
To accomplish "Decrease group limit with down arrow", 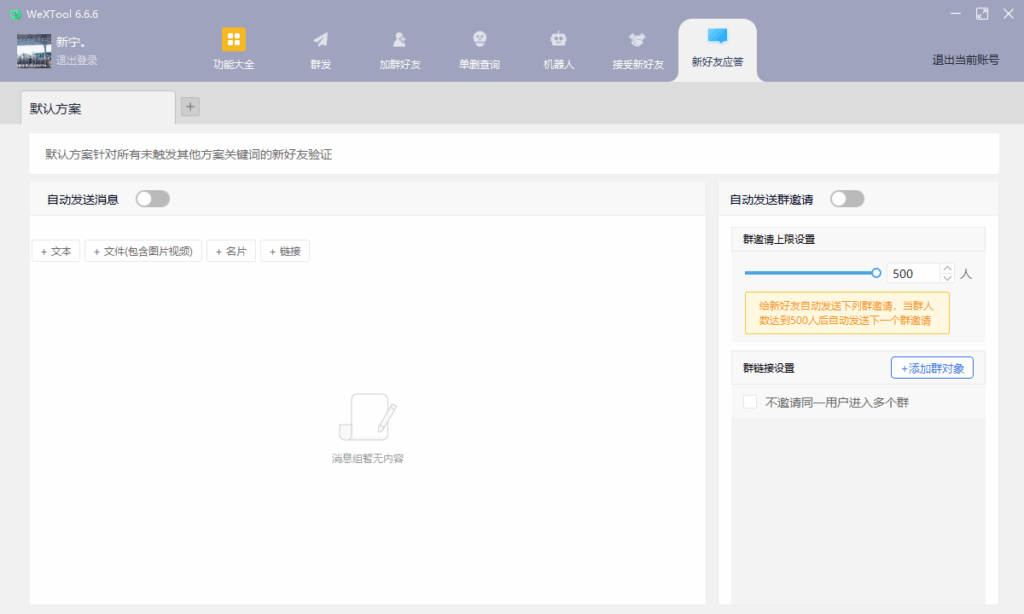I will click(947, 278).
